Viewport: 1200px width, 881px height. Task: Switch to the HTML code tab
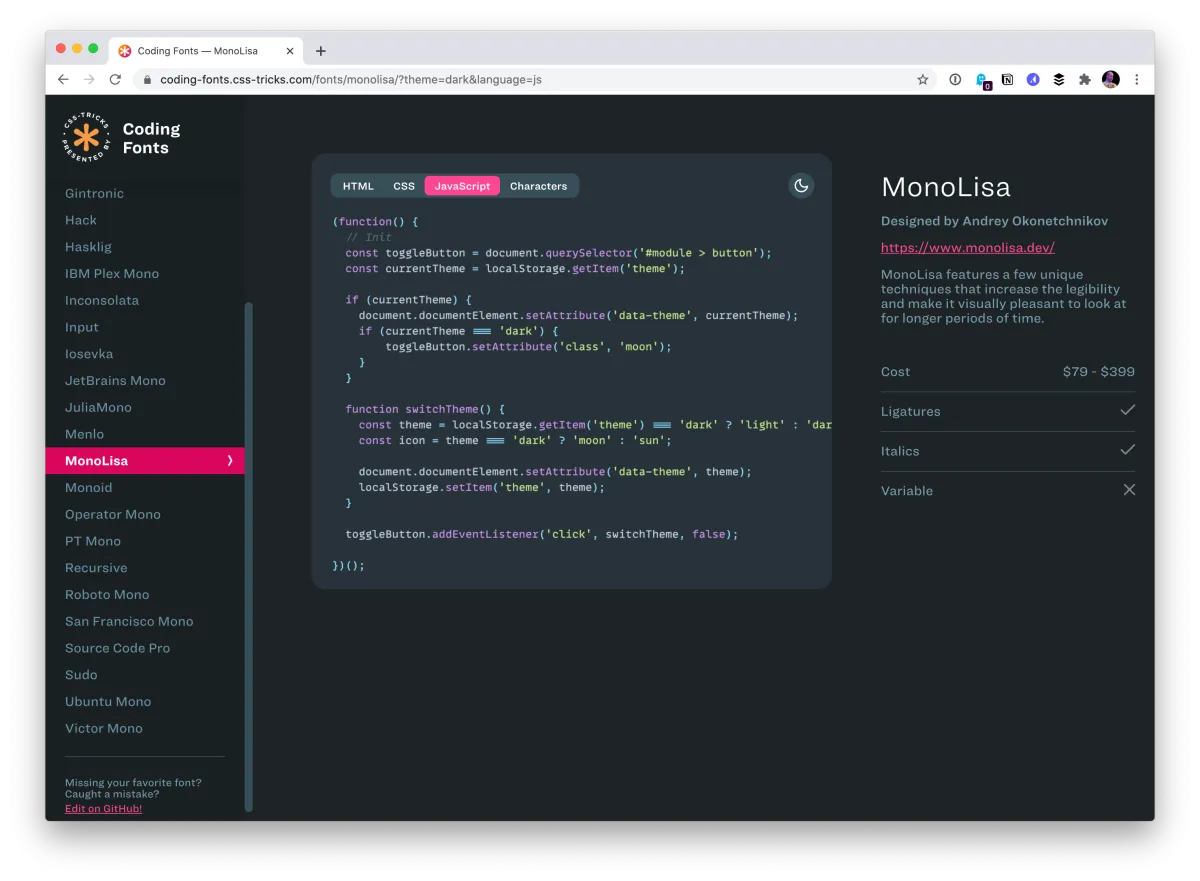point(358,186)
